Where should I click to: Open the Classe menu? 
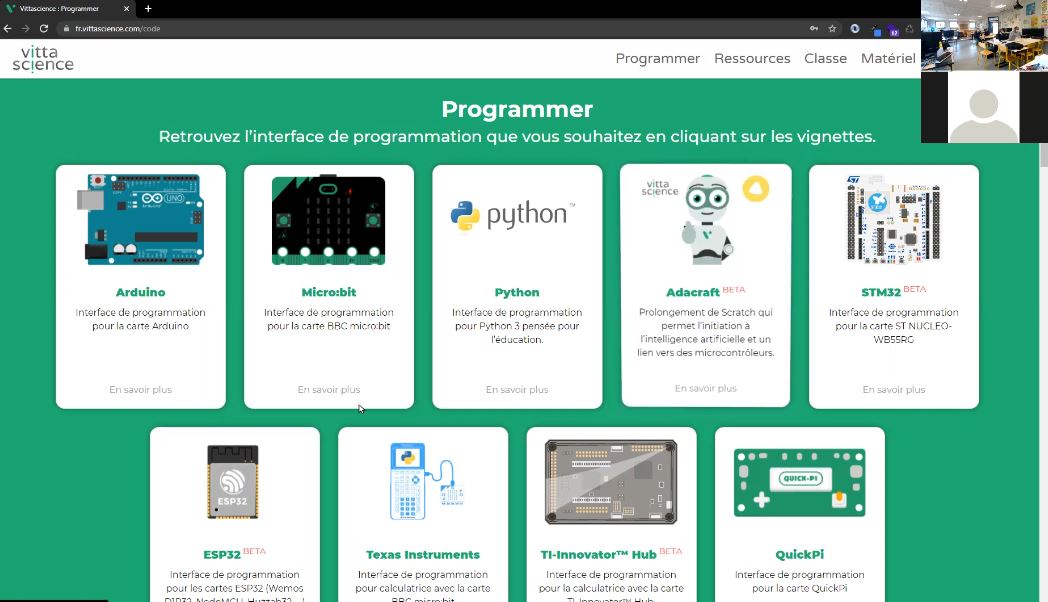tap(825, 59)
